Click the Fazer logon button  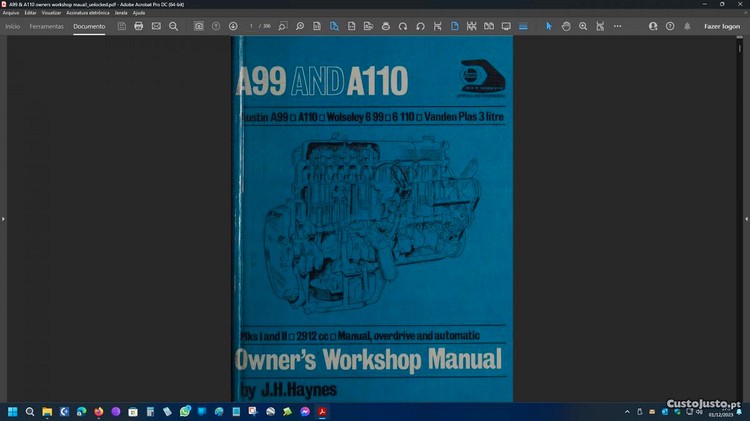(721, 26)
